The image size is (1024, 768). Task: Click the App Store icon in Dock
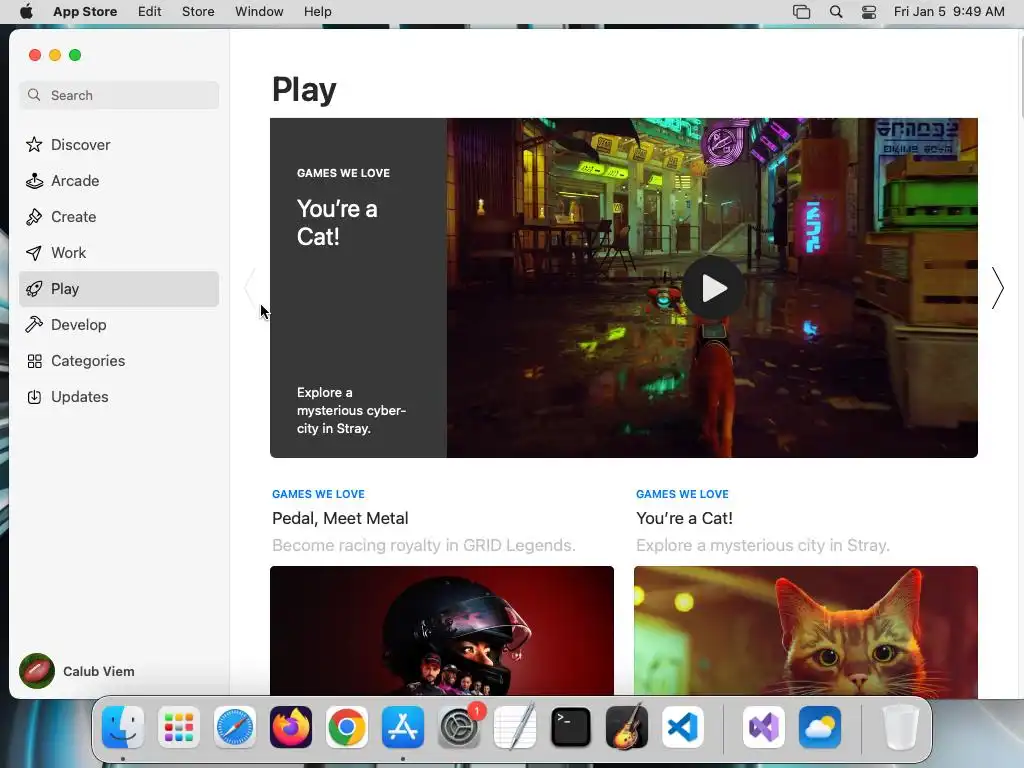(x=403, y=727)
